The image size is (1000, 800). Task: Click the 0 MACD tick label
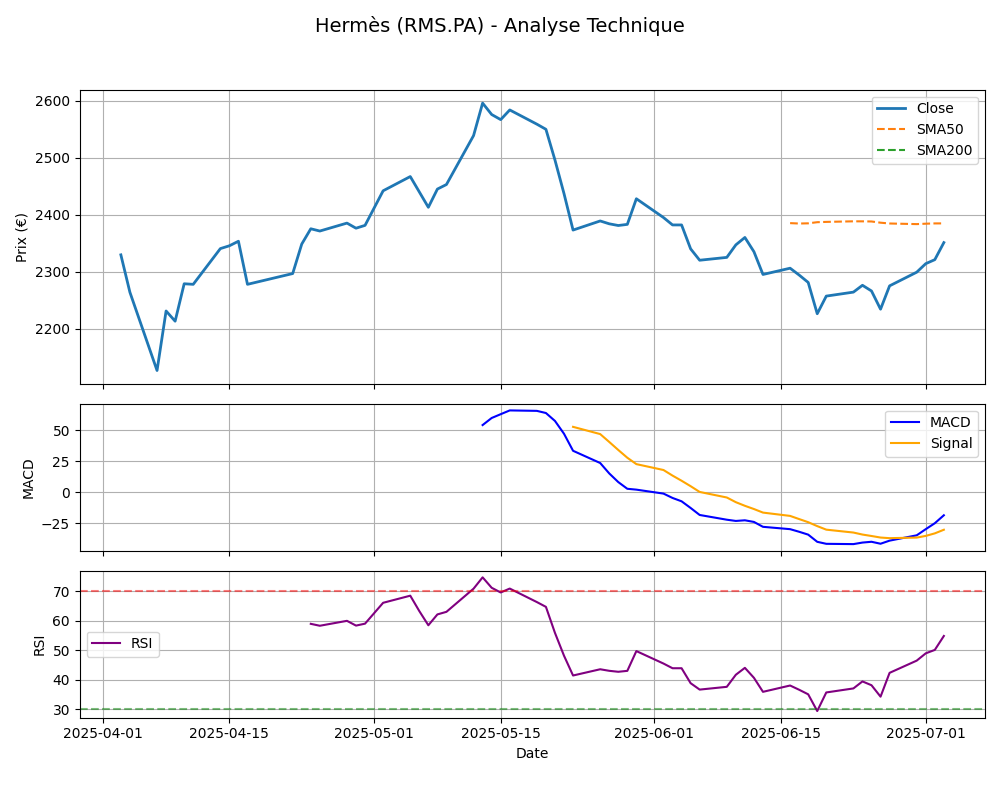click(x=66, y=493)
